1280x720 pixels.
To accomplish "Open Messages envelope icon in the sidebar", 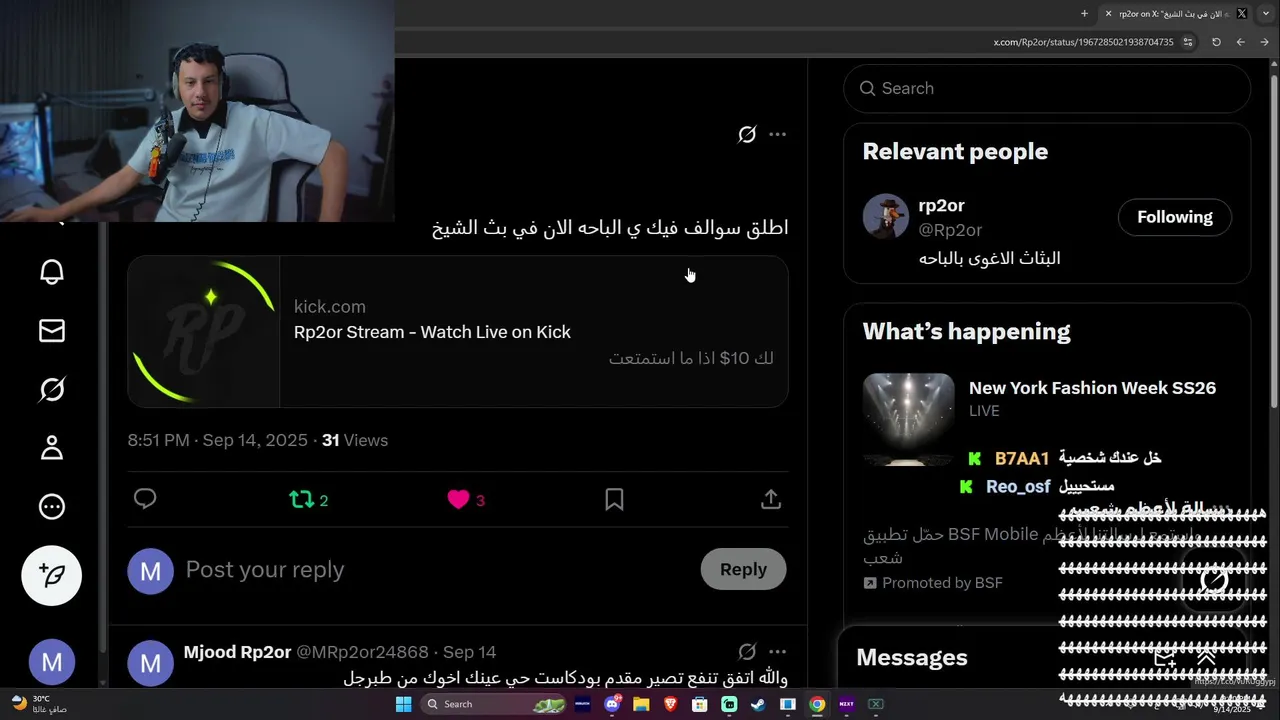I will point(52,331).
